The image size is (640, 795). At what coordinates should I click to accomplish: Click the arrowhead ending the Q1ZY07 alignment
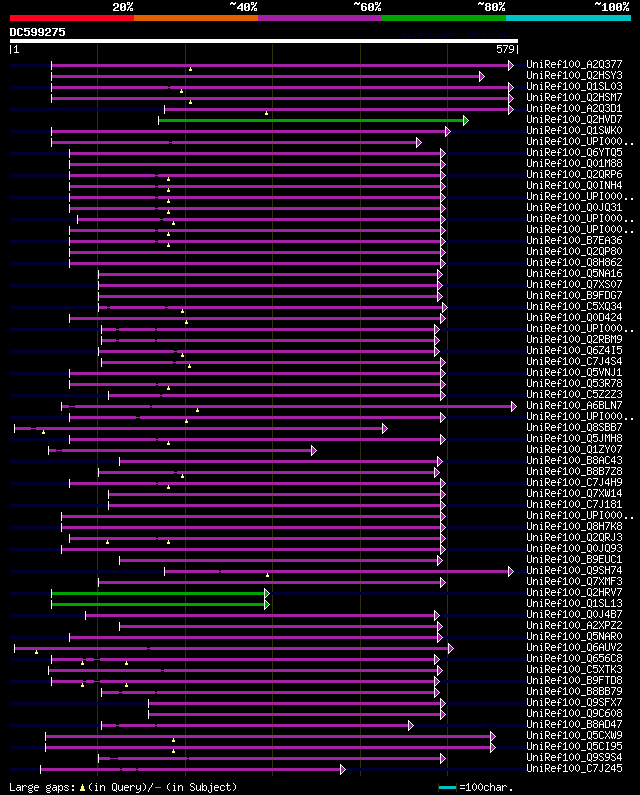pos(314,451)
